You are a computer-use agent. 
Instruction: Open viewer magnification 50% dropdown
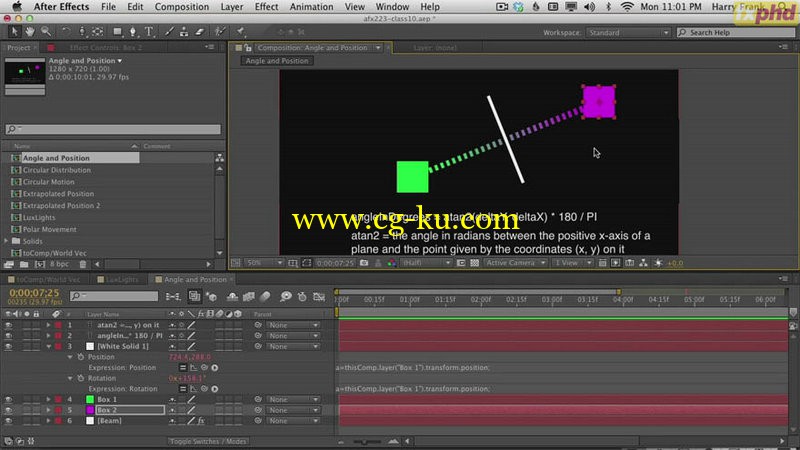(264, 263)
